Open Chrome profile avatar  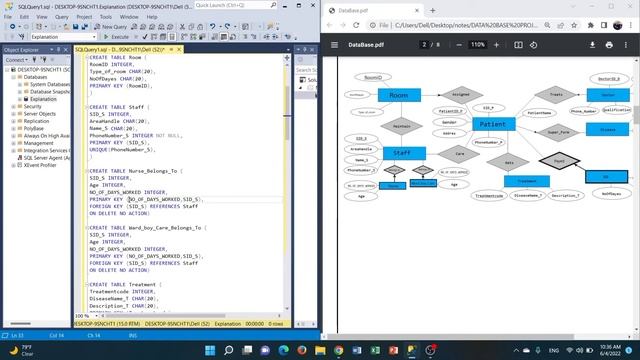point(617,25)
